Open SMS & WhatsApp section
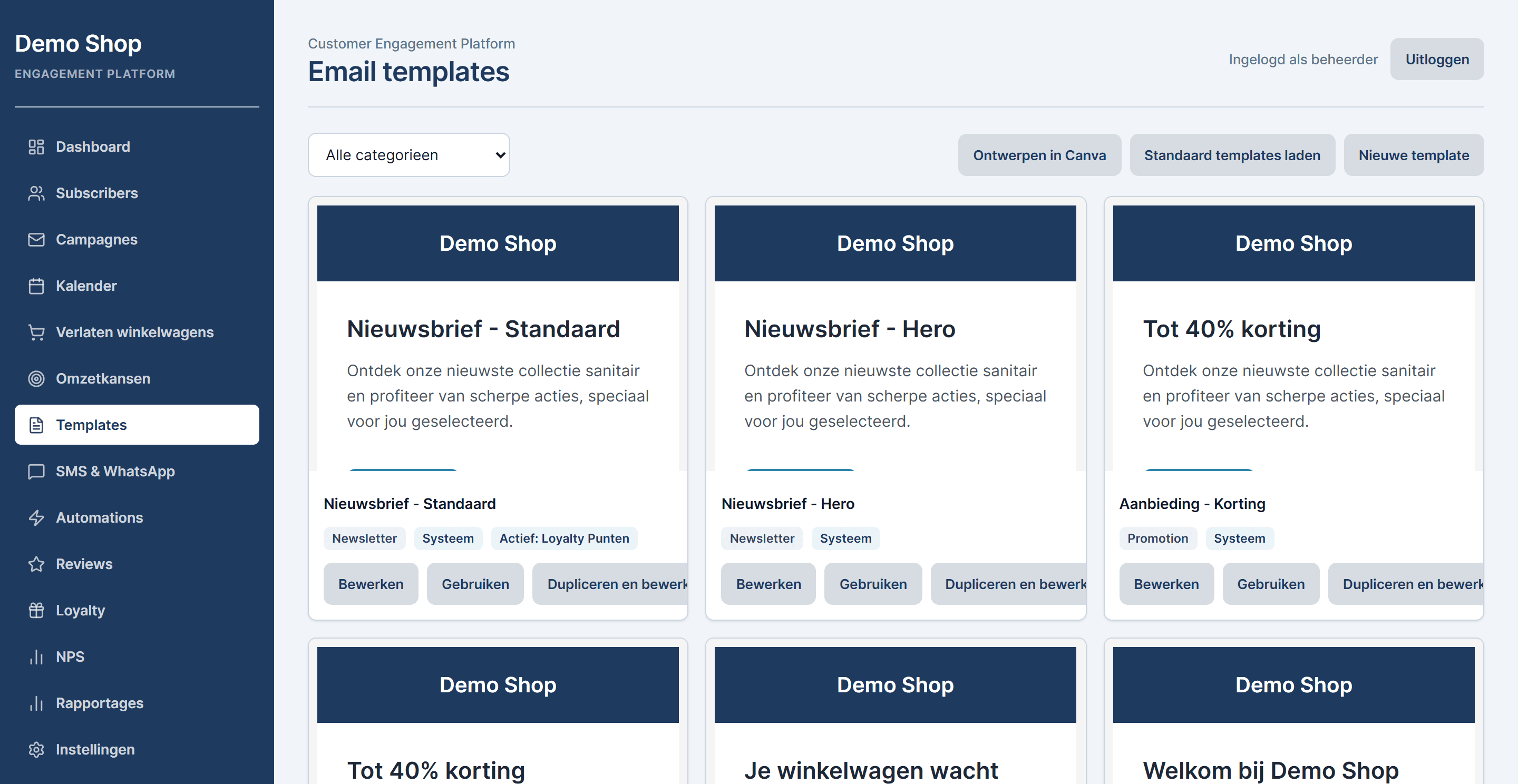This screenshot has width=1518, height=784. pyautogui.click(x=137, y=471)
